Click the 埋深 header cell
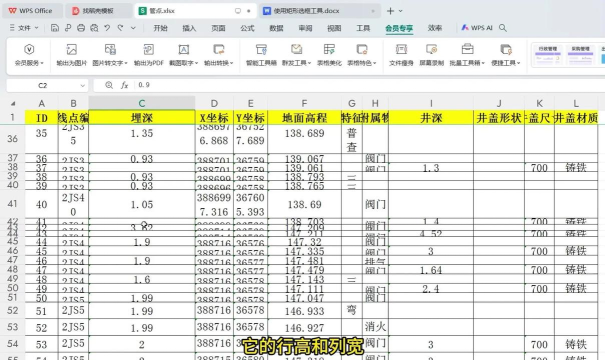 tap(142, 117)
